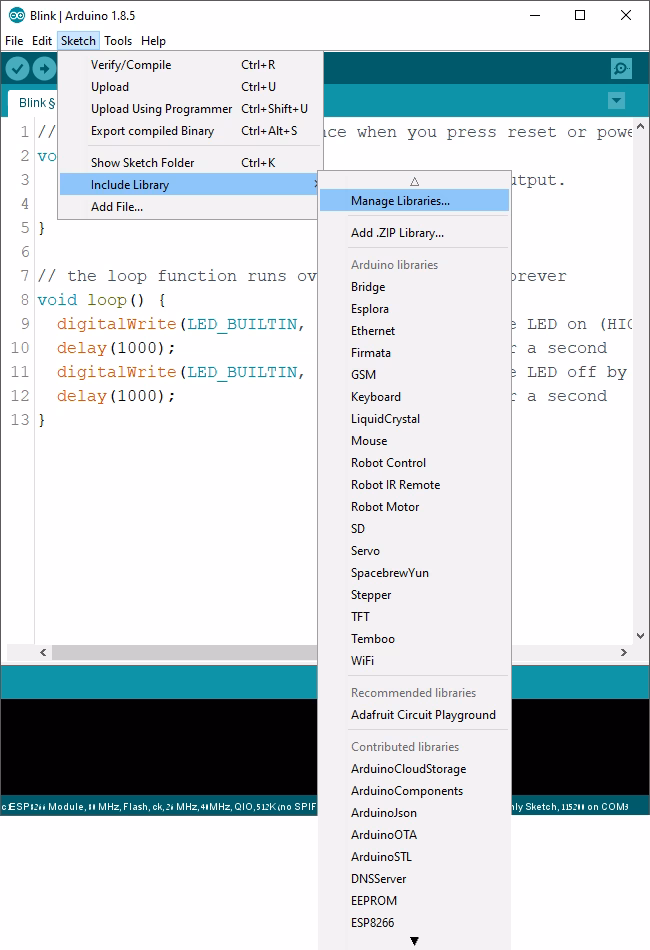
Task: Close the open Sketch menu
Action: pyautogui.click(x=78, y=41)
